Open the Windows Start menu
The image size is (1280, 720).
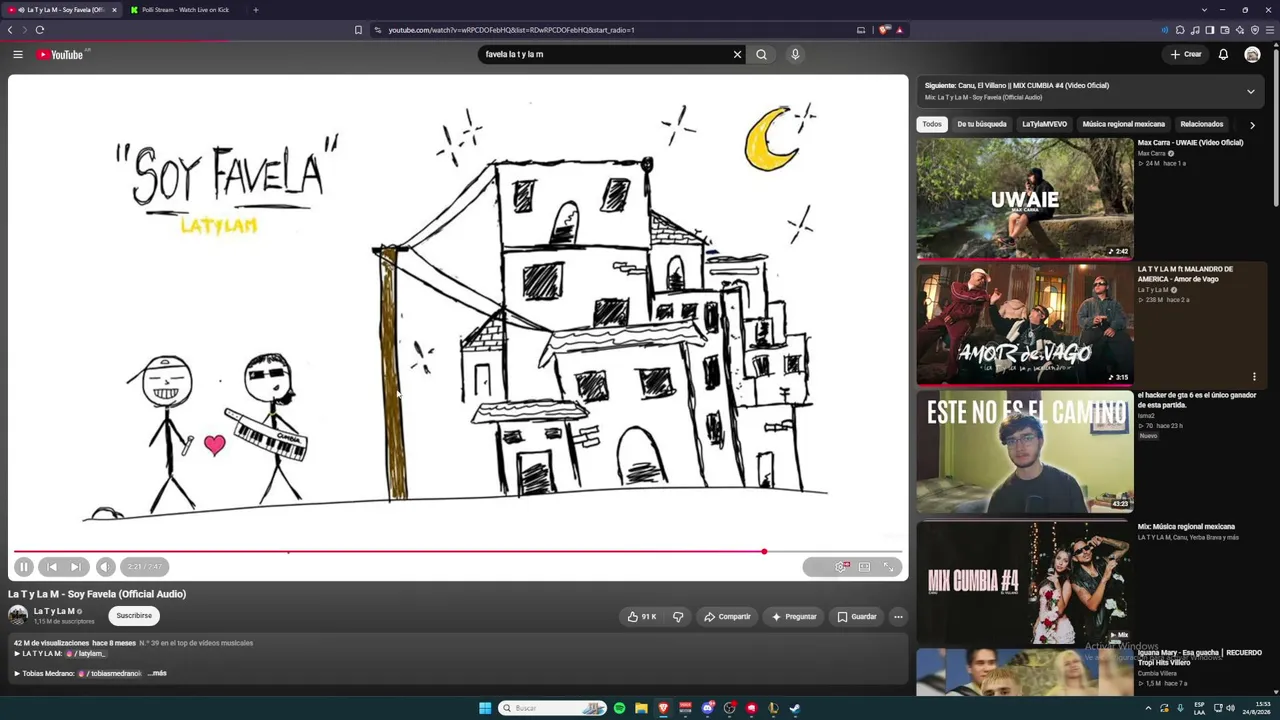[x=485, y=708]
